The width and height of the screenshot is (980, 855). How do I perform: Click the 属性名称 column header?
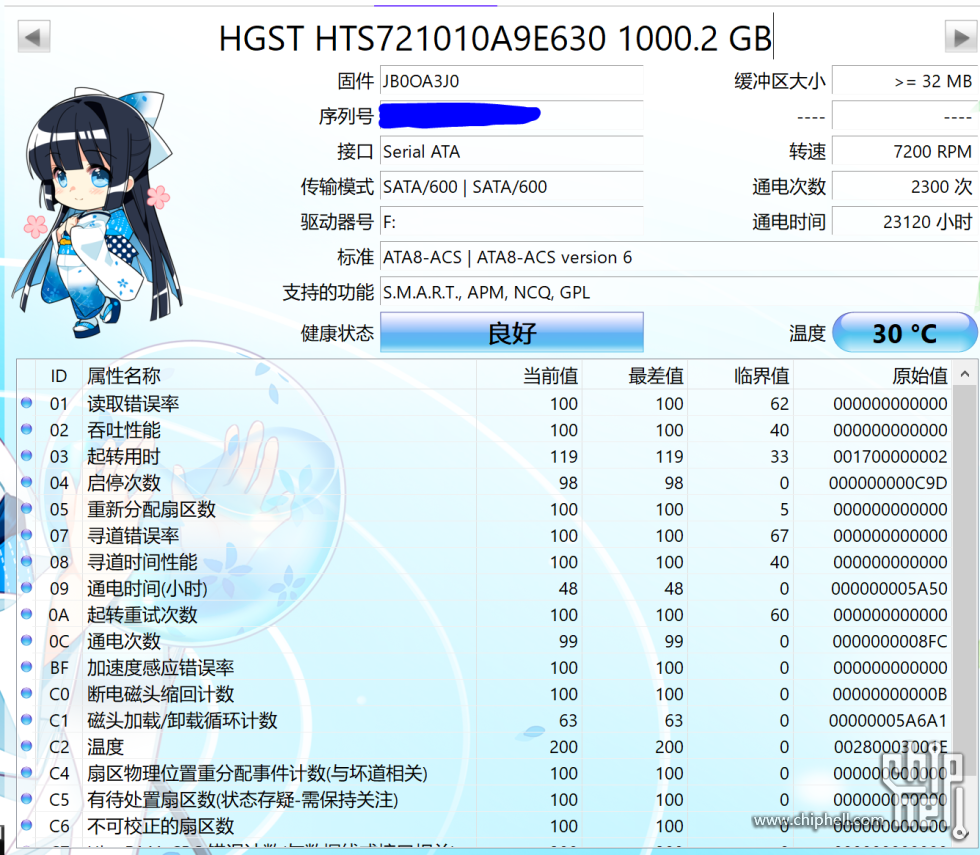tap(279, 376)
